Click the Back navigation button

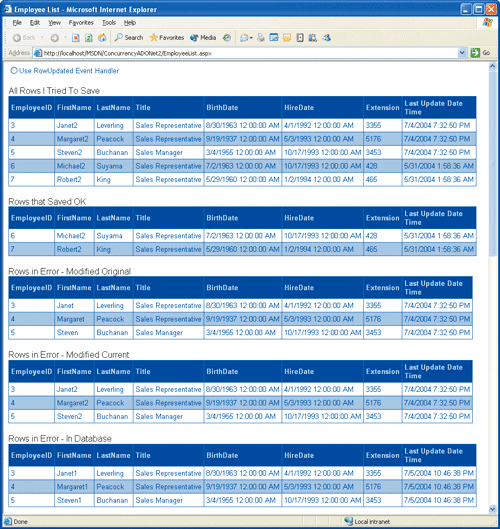pyautogui.click(x=24, y=38)
